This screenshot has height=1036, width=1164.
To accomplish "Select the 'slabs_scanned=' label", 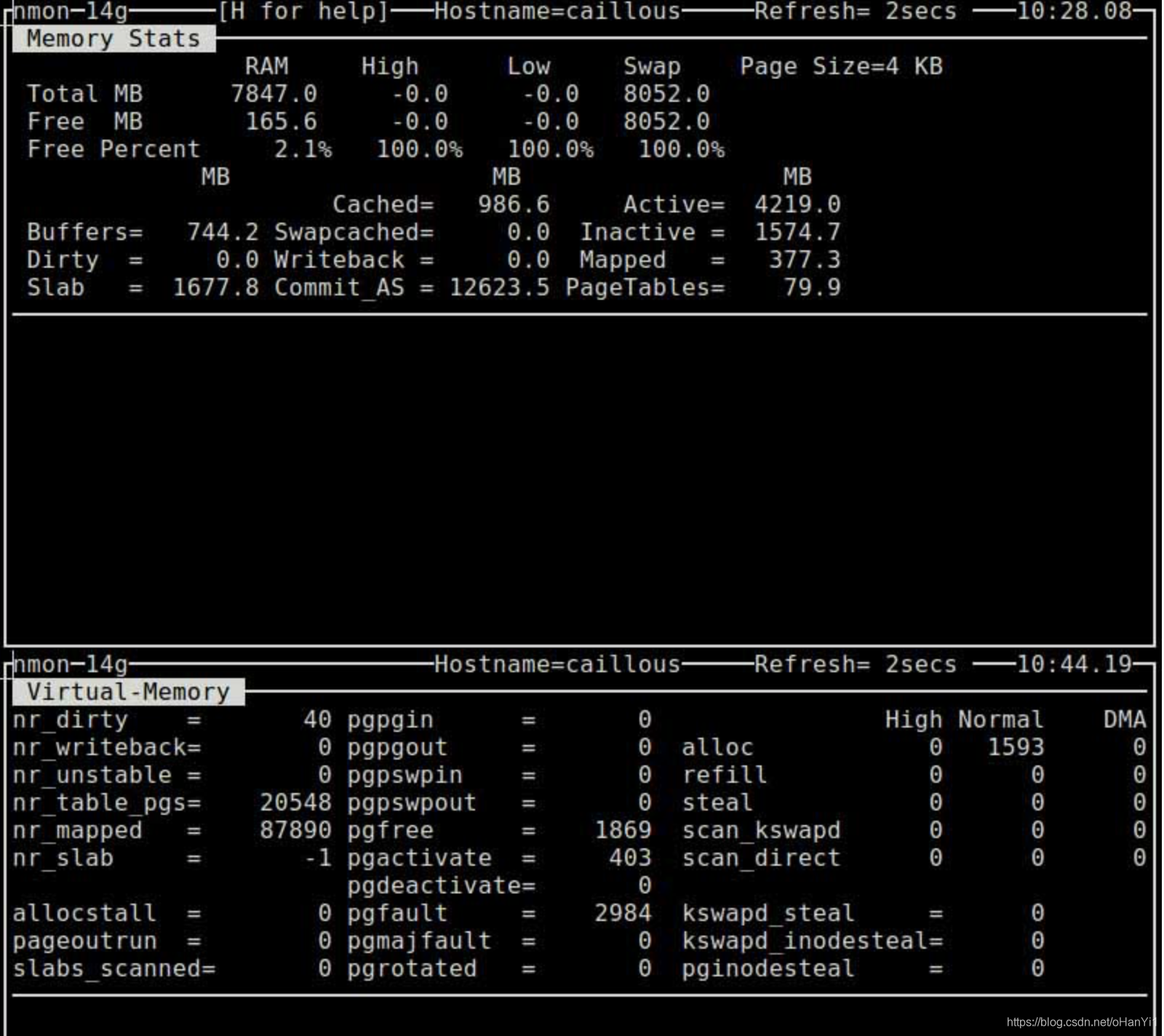I will click(x=114, y=968).
